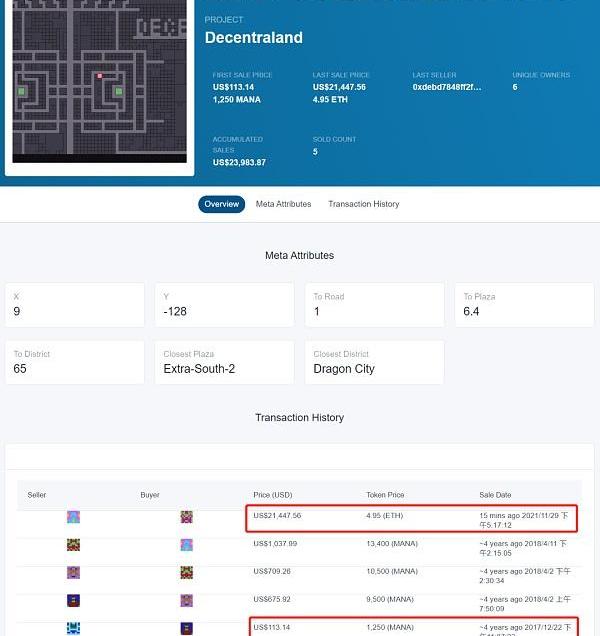Screen dimensions: 600x636
Task: Select the Closest District Dragon City card
Action: 374,362
